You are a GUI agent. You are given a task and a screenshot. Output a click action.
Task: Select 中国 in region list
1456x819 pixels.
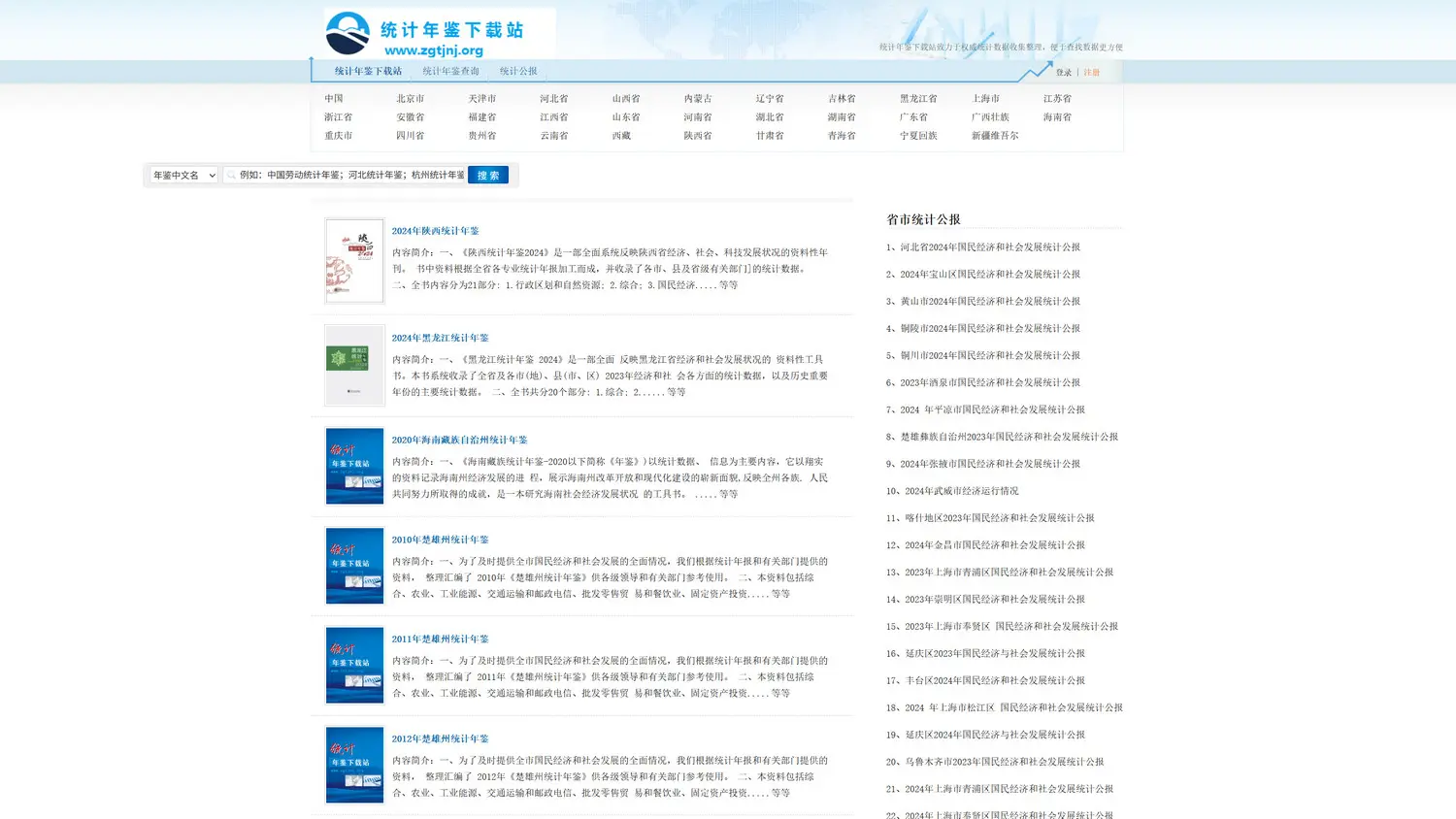point(334,99)
